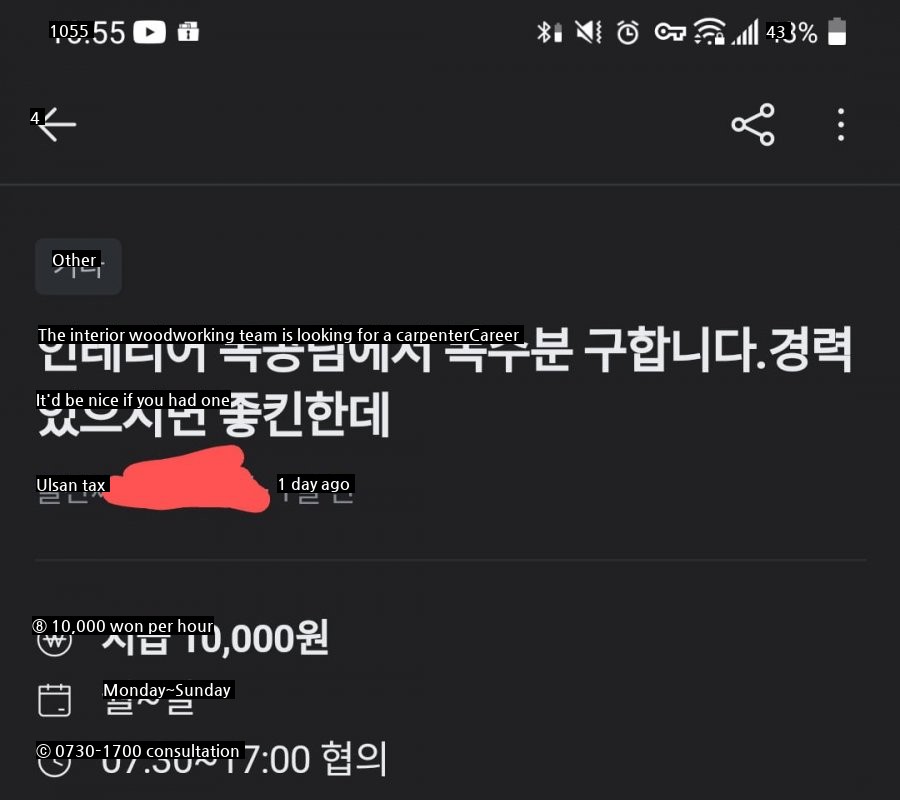Viewport: 900px width, 800px height.
Task: Tap the Ulsan location text
Action: tap(71, 488)
